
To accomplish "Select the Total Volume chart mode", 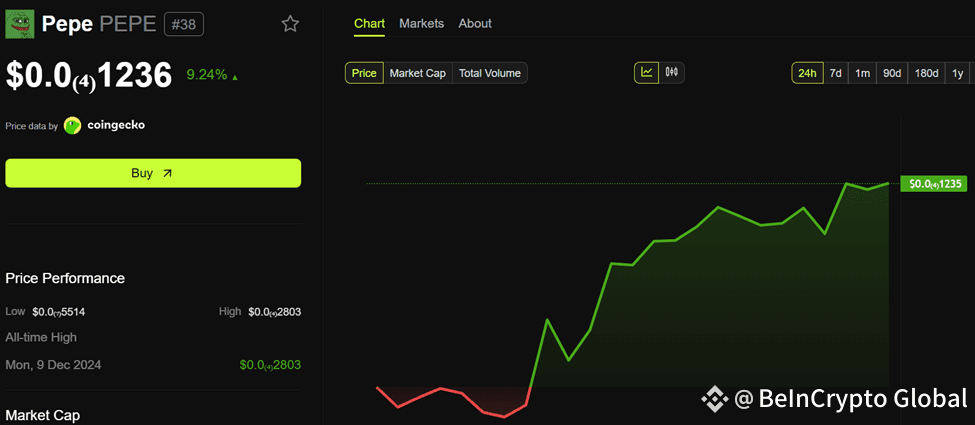I will [490, 73].
